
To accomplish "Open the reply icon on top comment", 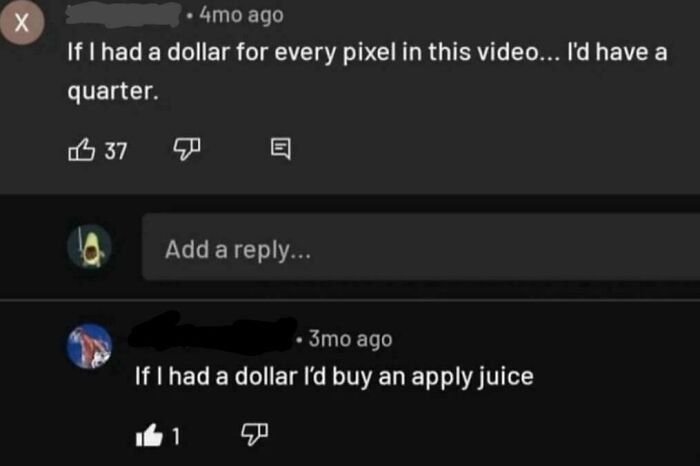I will coord(281,149).
